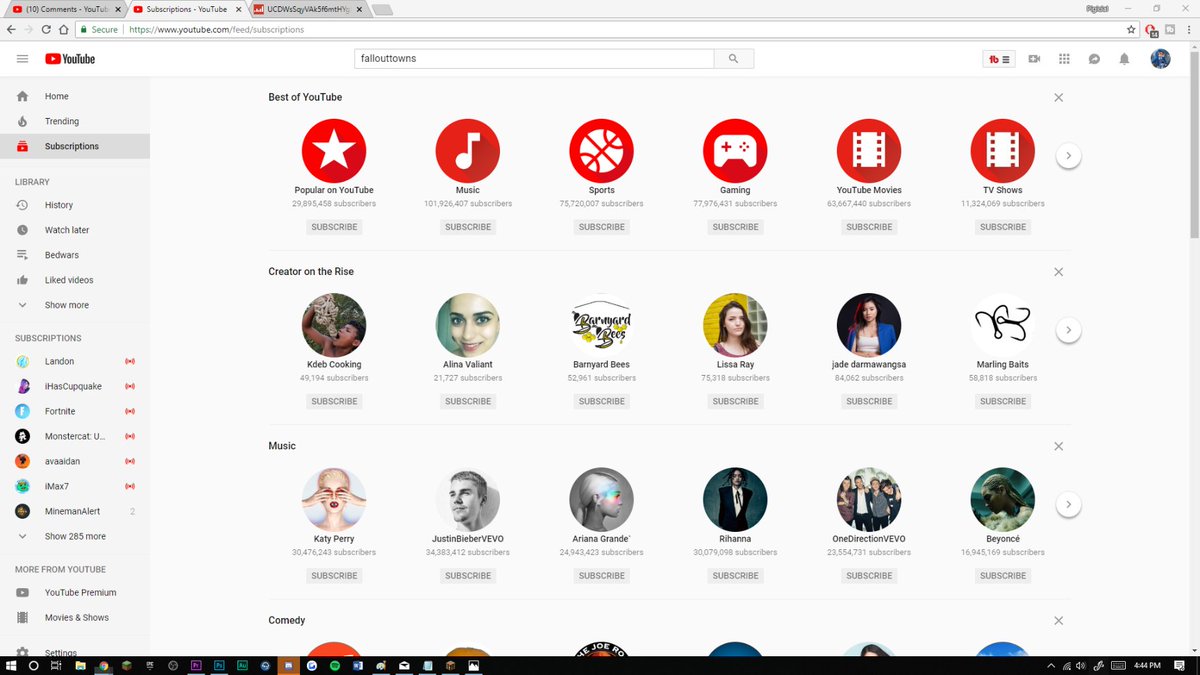The width and height of the screenshot is (1200, 675).
Task: Open the Sports basketball channel icon
Action: (x=602, y=151)
